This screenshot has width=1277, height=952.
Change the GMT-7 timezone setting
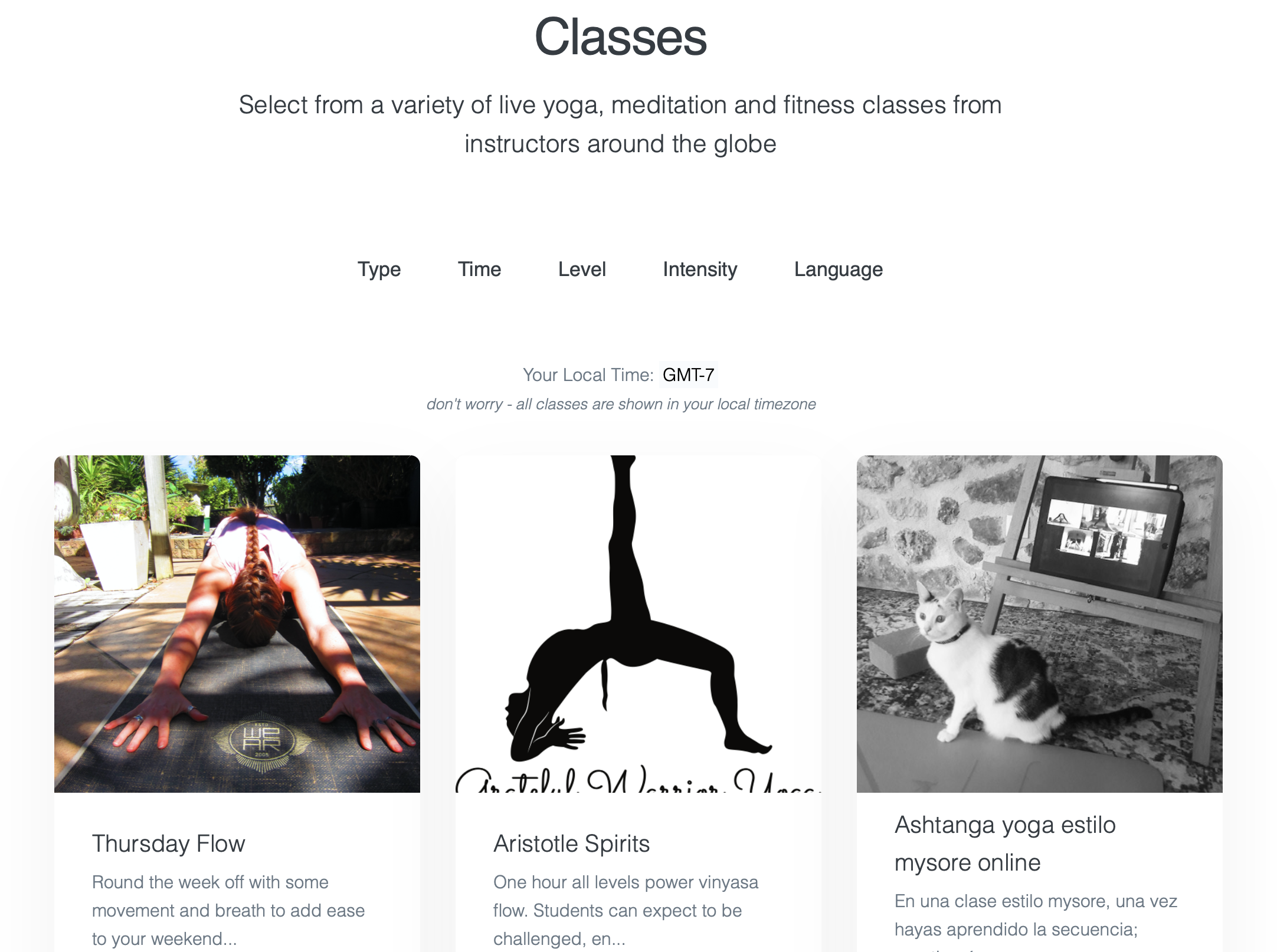click(x=688, y=375)
